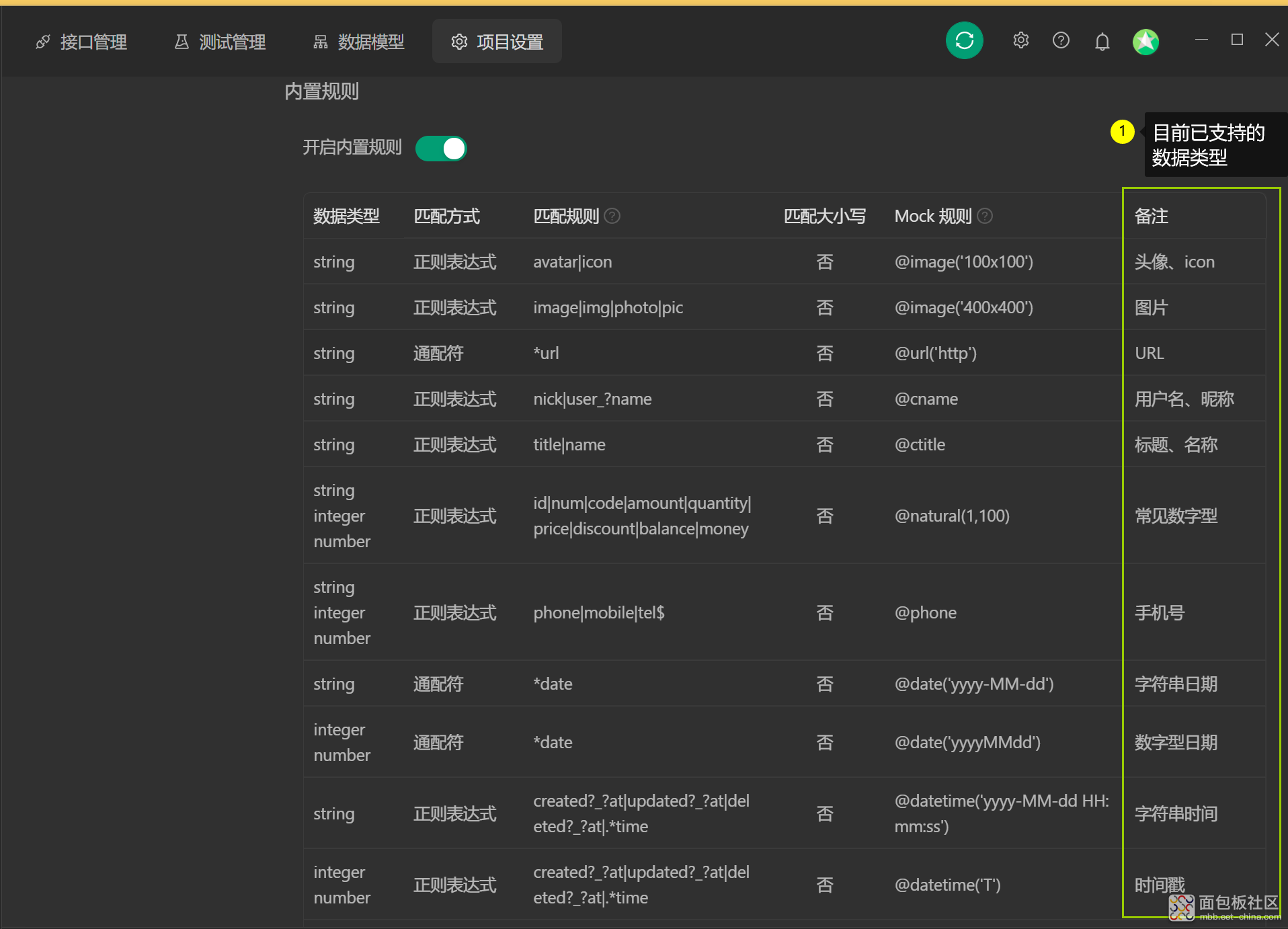This screenshot has height=929, width=1288.
Task: Select the avatar|icon rule cell
Action: [x=573, y=261]
